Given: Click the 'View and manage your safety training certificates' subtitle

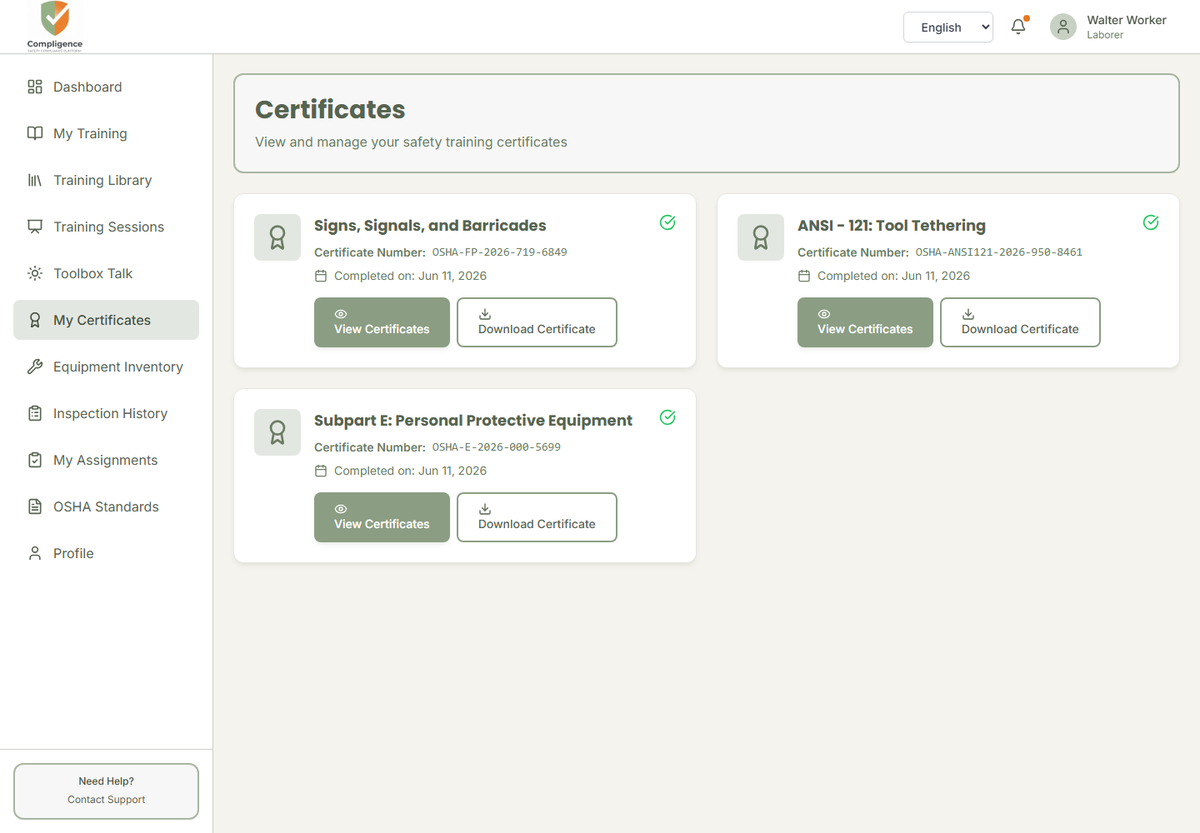Looking at the screenshot, I should click(x=411, y=142).
